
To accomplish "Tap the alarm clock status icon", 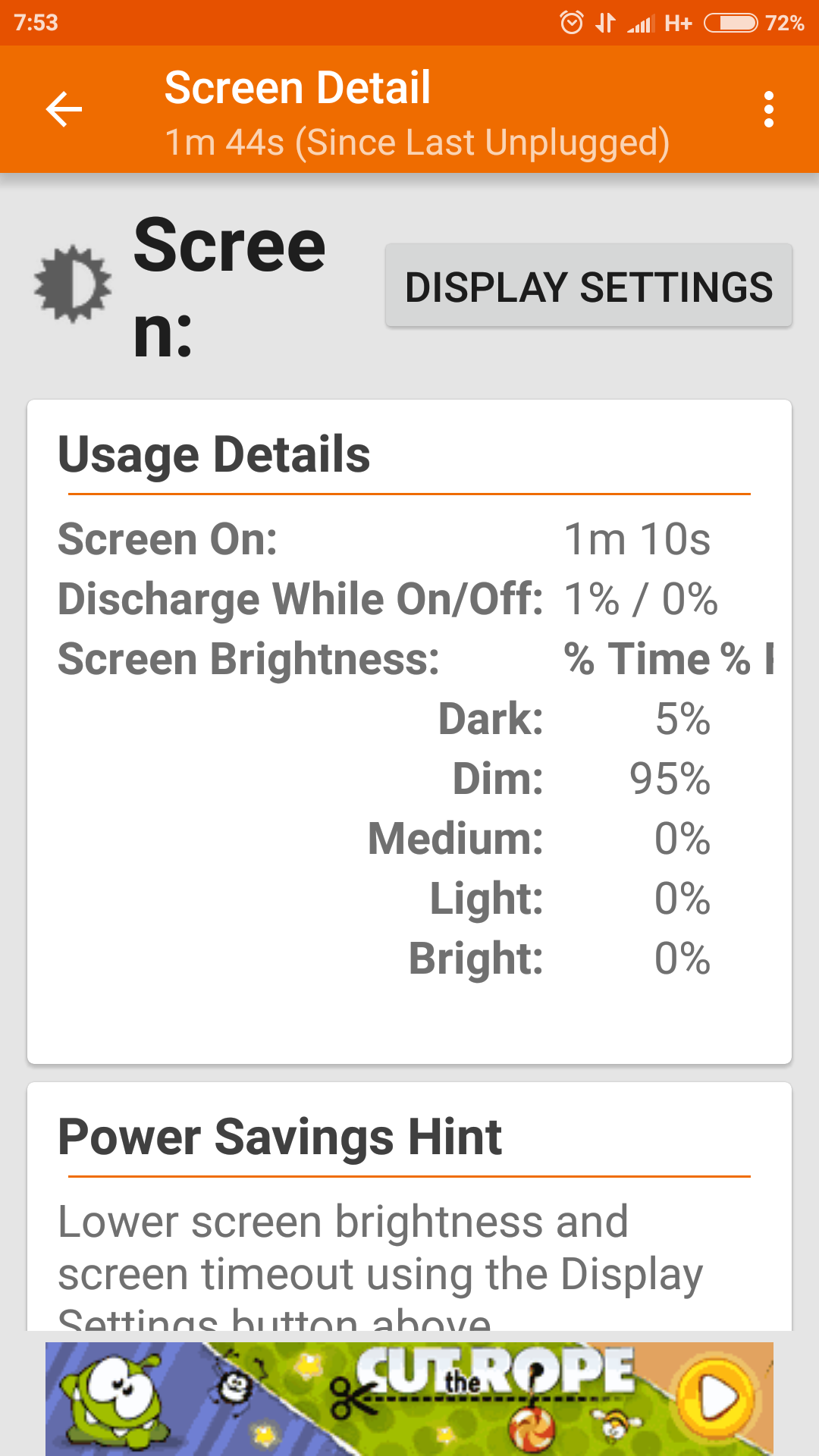I will pyautogui.click(x=572, y=23).
